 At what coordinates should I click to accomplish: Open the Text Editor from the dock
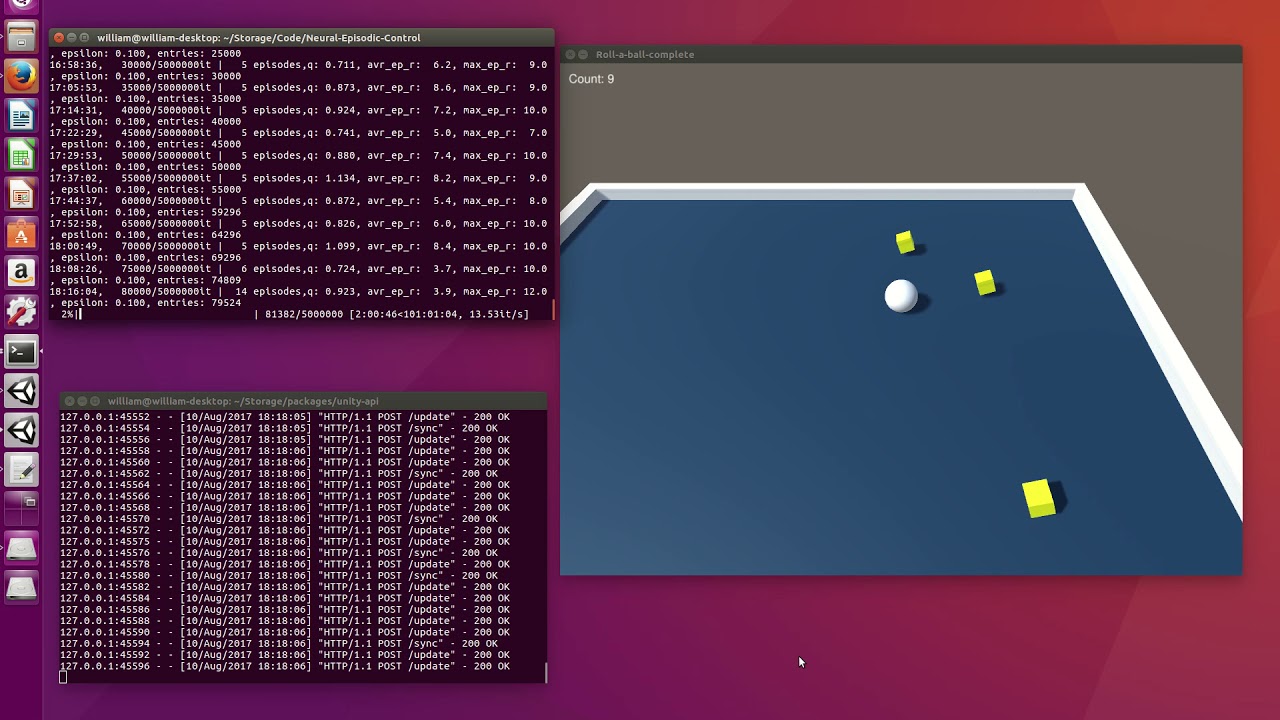click(21, 470)
